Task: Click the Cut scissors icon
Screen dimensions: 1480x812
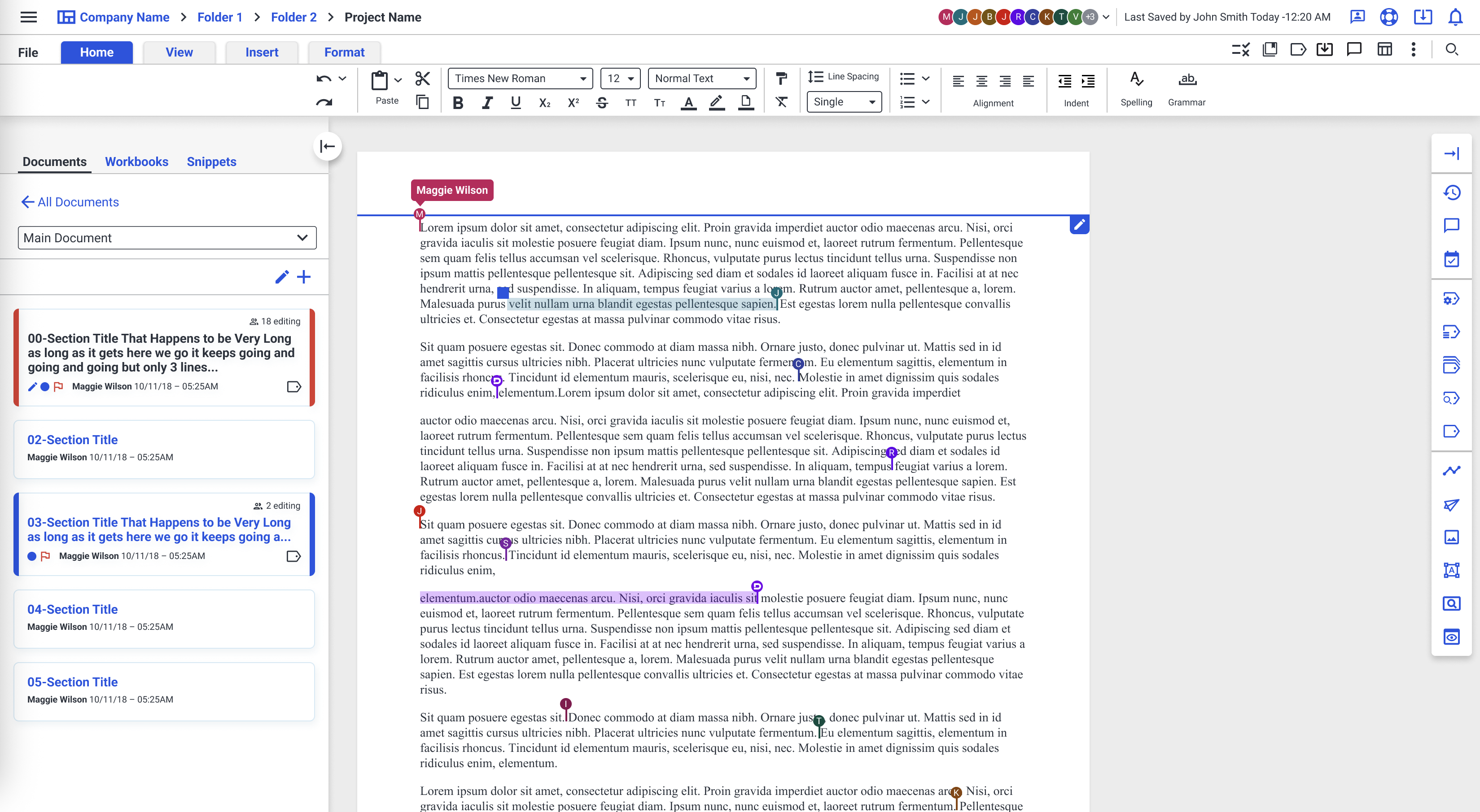Action: click(x=422, y=78)
